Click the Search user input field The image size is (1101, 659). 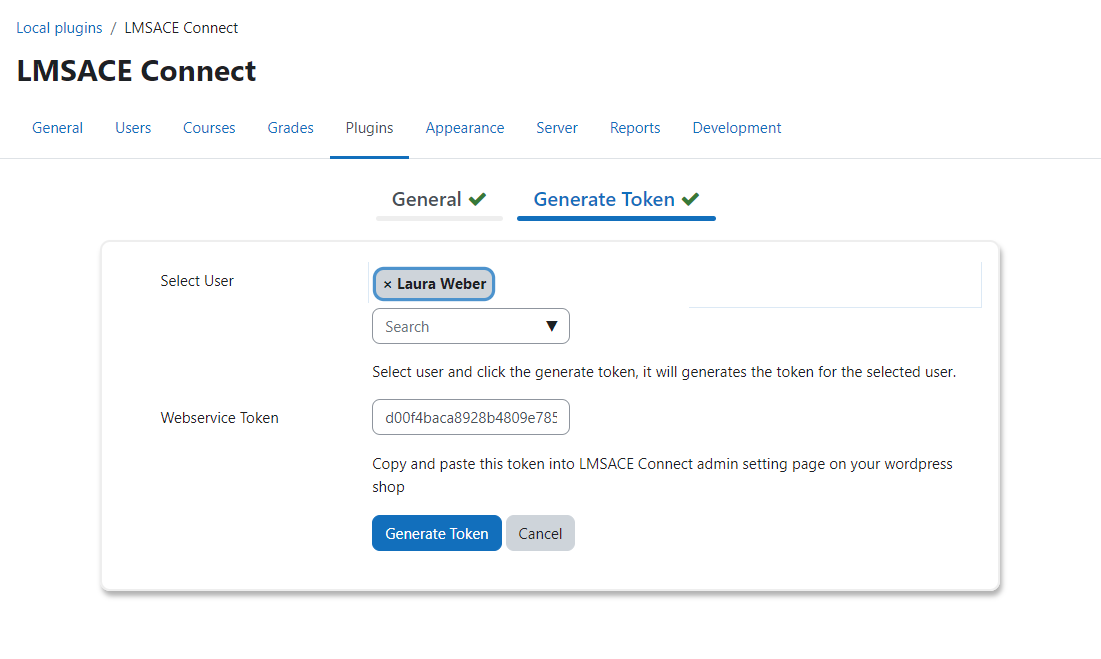[x=470, y=326]
